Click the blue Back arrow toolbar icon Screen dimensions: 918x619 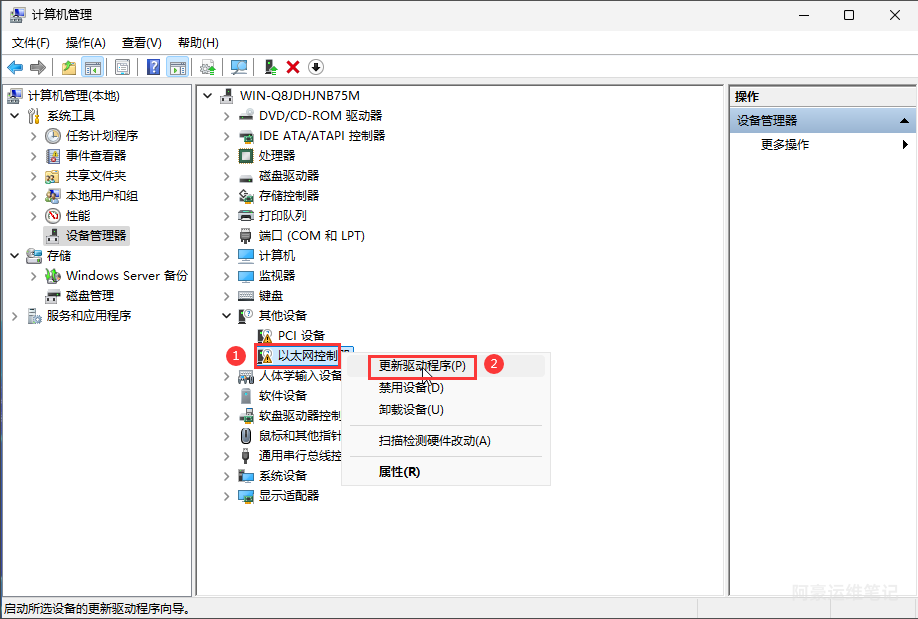click(15, 67)
